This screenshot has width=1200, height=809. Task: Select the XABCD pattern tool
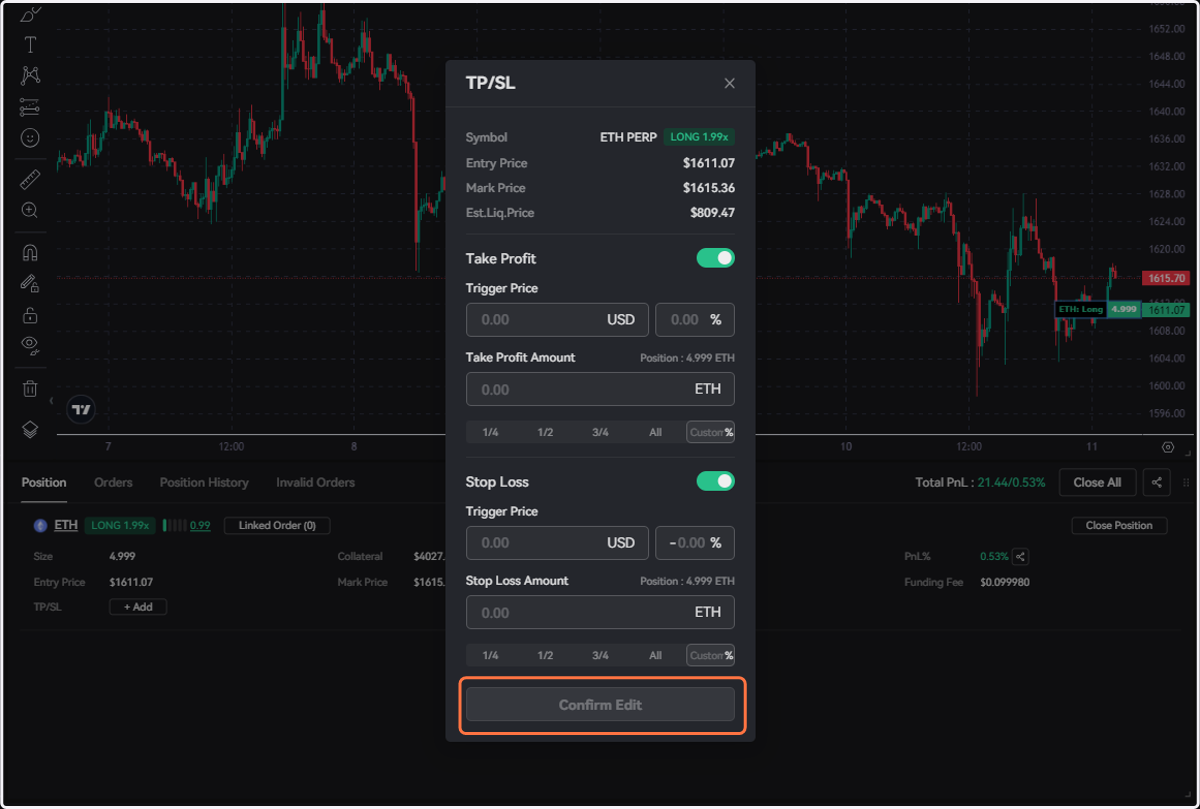pos(30,75)
